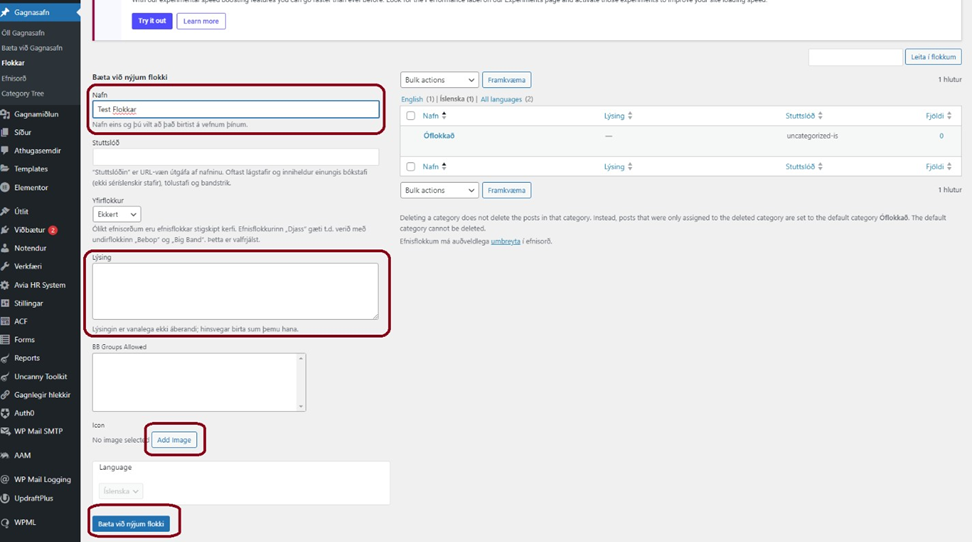Click the WP Mail SMTP icon
Viewport: 972px width, 542px height.
coord(6,431)
